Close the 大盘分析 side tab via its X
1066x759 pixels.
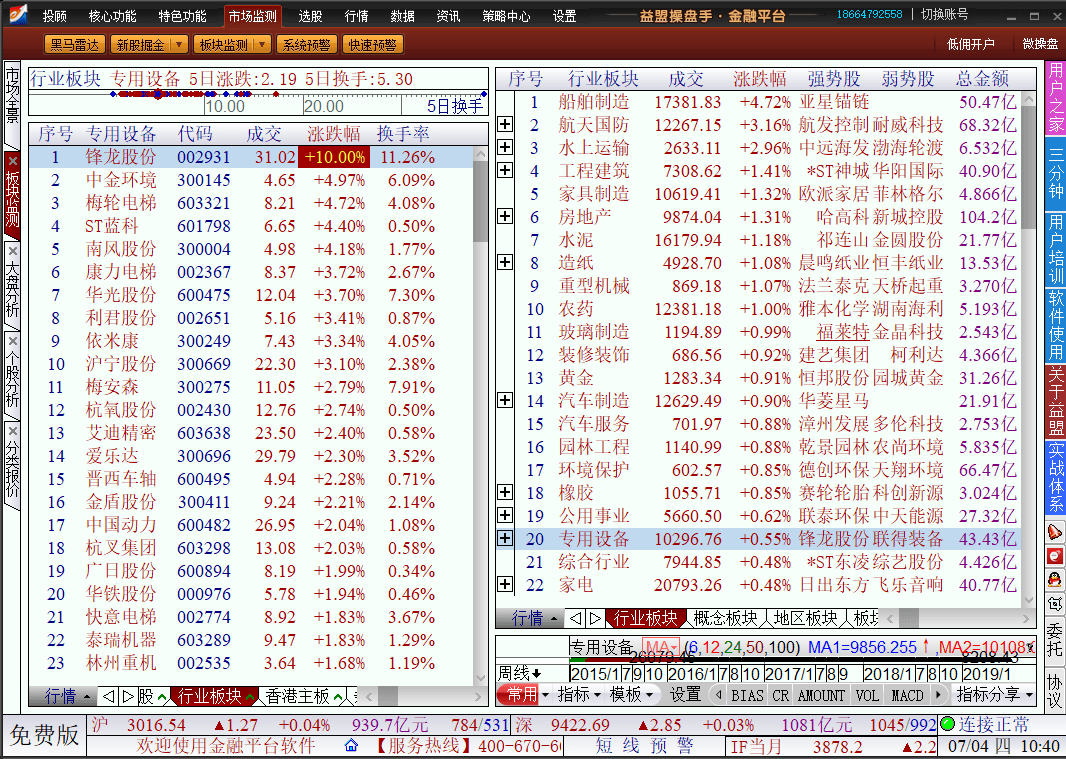pos(12,251)
